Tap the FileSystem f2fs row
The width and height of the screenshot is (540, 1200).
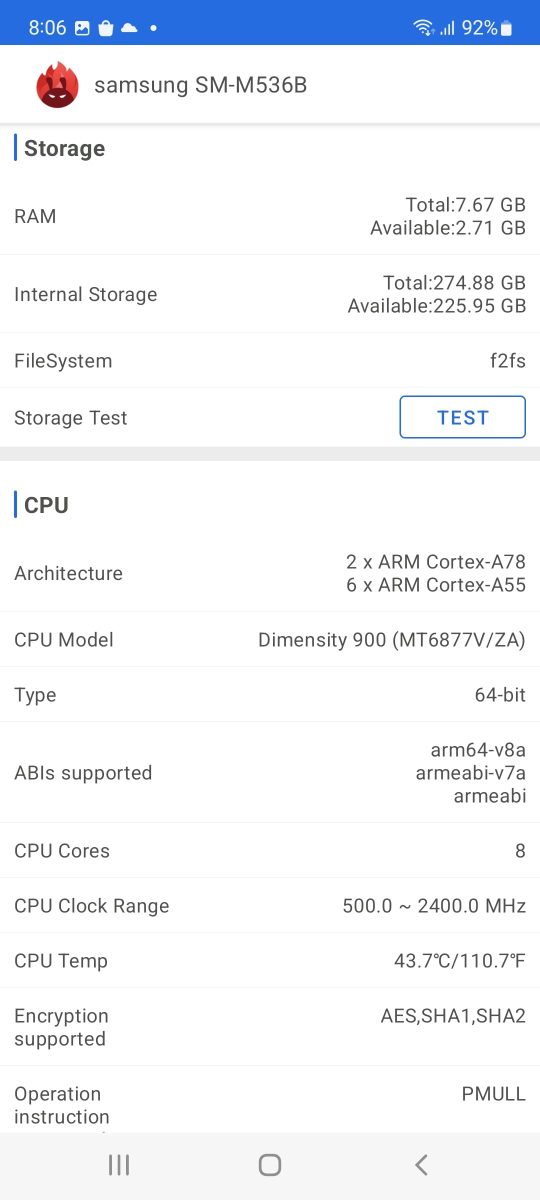(270, 361)
